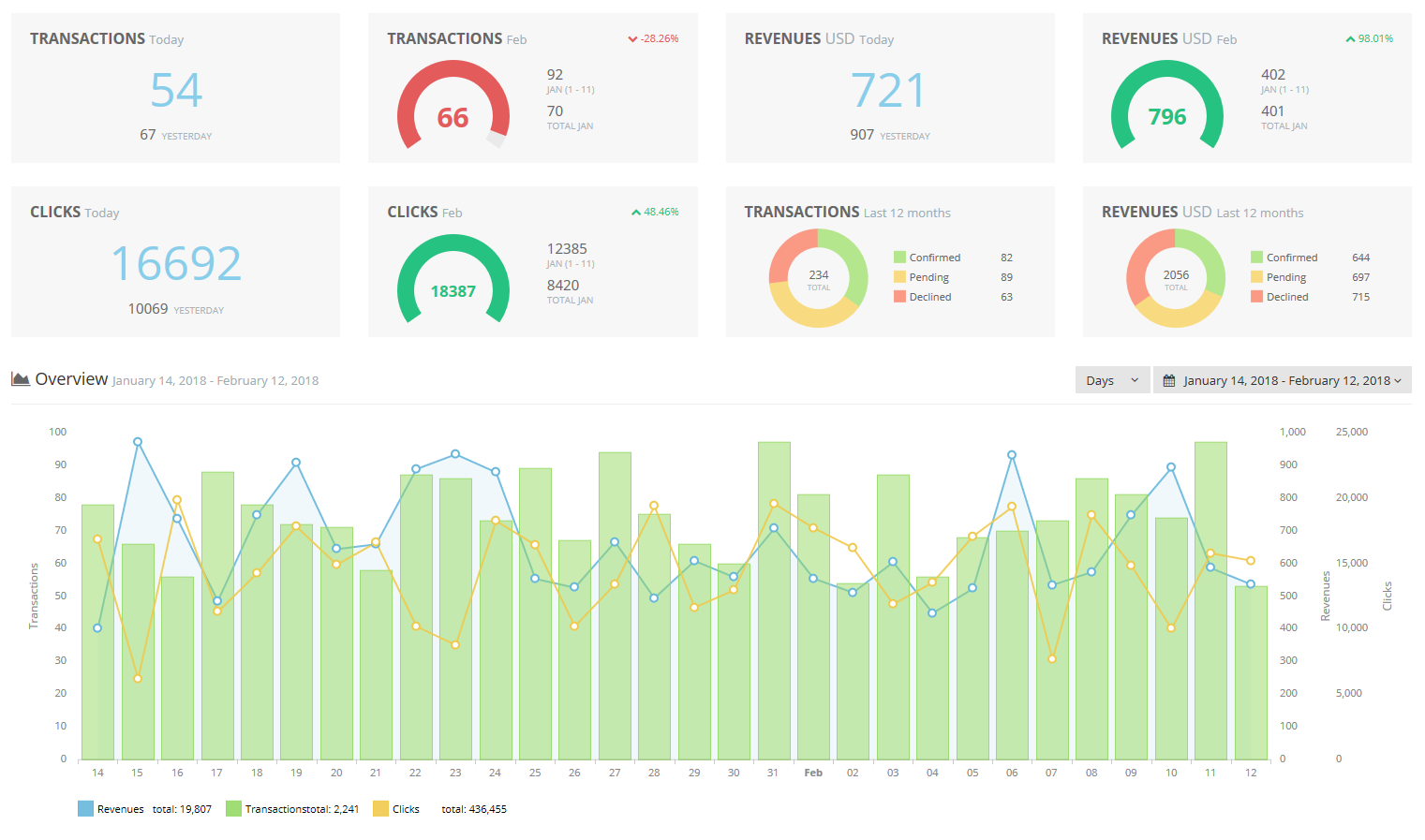Click the clicks data point on February 07

click(x=1052, y=659)
